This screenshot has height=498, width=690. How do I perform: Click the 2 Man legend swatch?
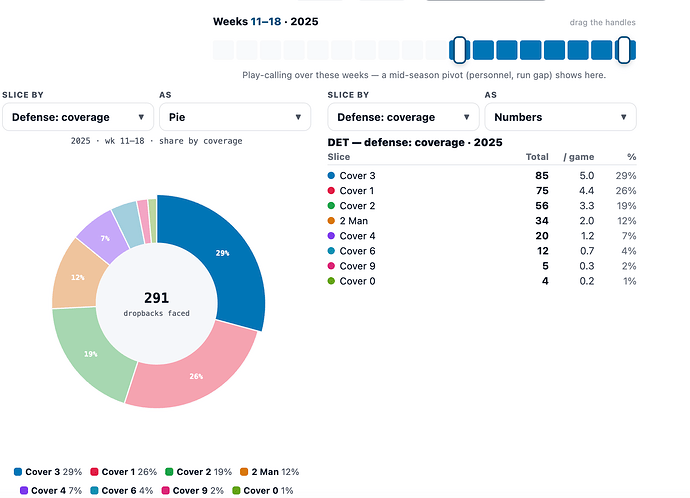[x=244, y=472]
